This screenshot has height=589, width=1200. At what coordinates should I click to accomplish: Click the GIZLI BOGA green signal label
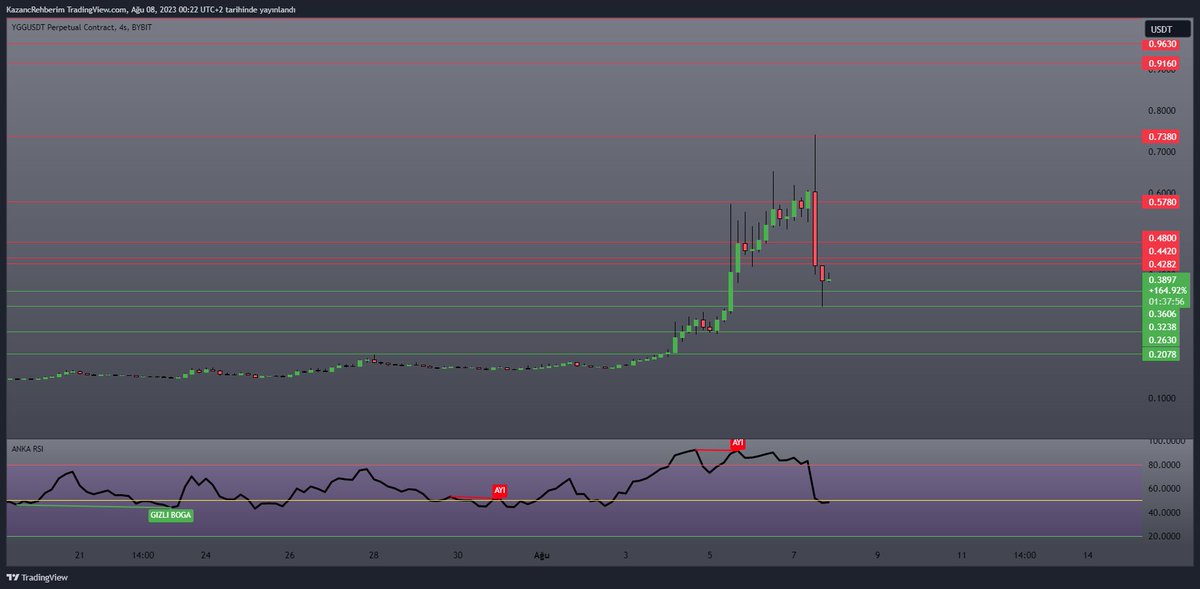click(x=171, y=515)
